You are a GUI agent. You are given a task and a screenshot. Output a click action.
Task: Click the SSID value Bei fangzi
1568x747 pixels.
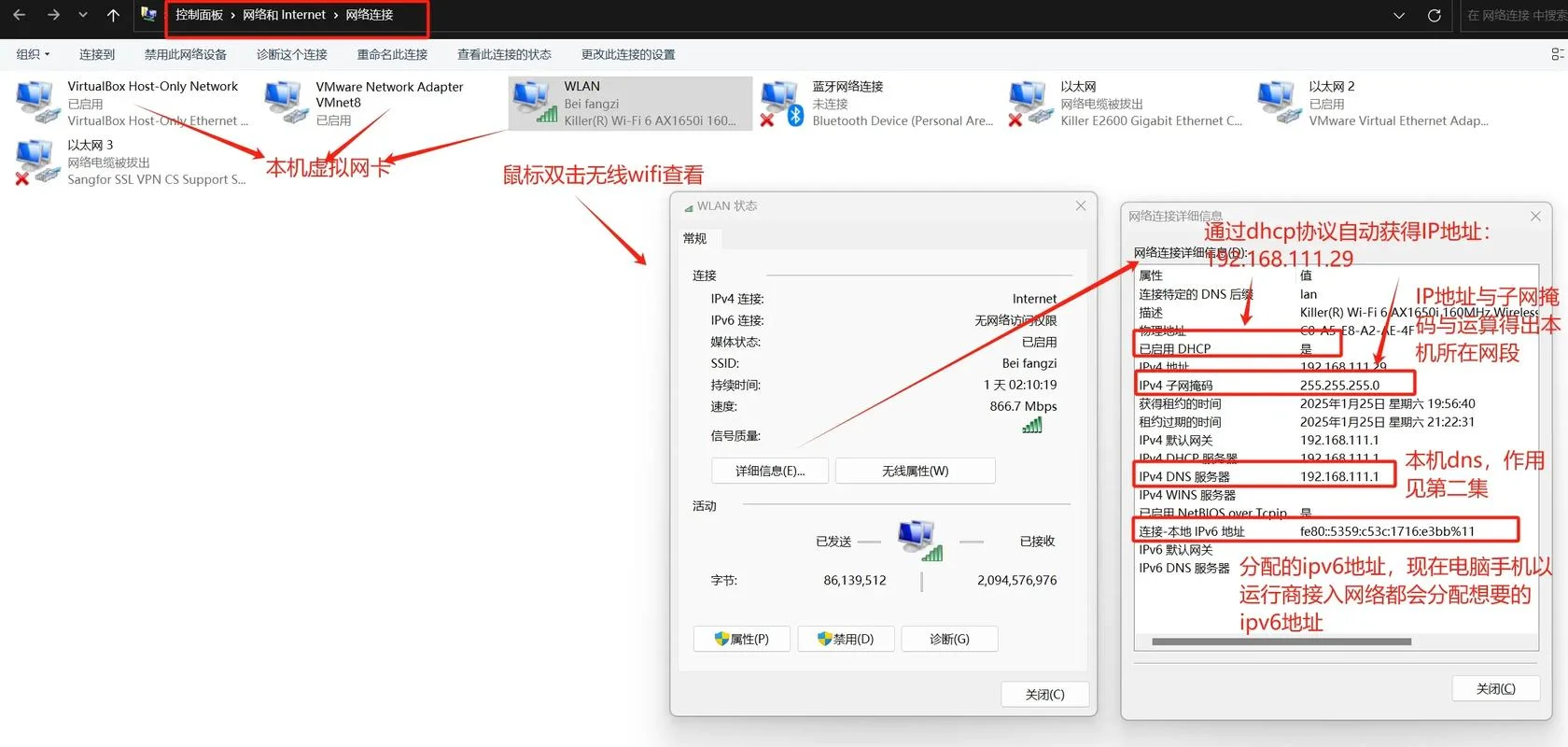[1029, 363]
